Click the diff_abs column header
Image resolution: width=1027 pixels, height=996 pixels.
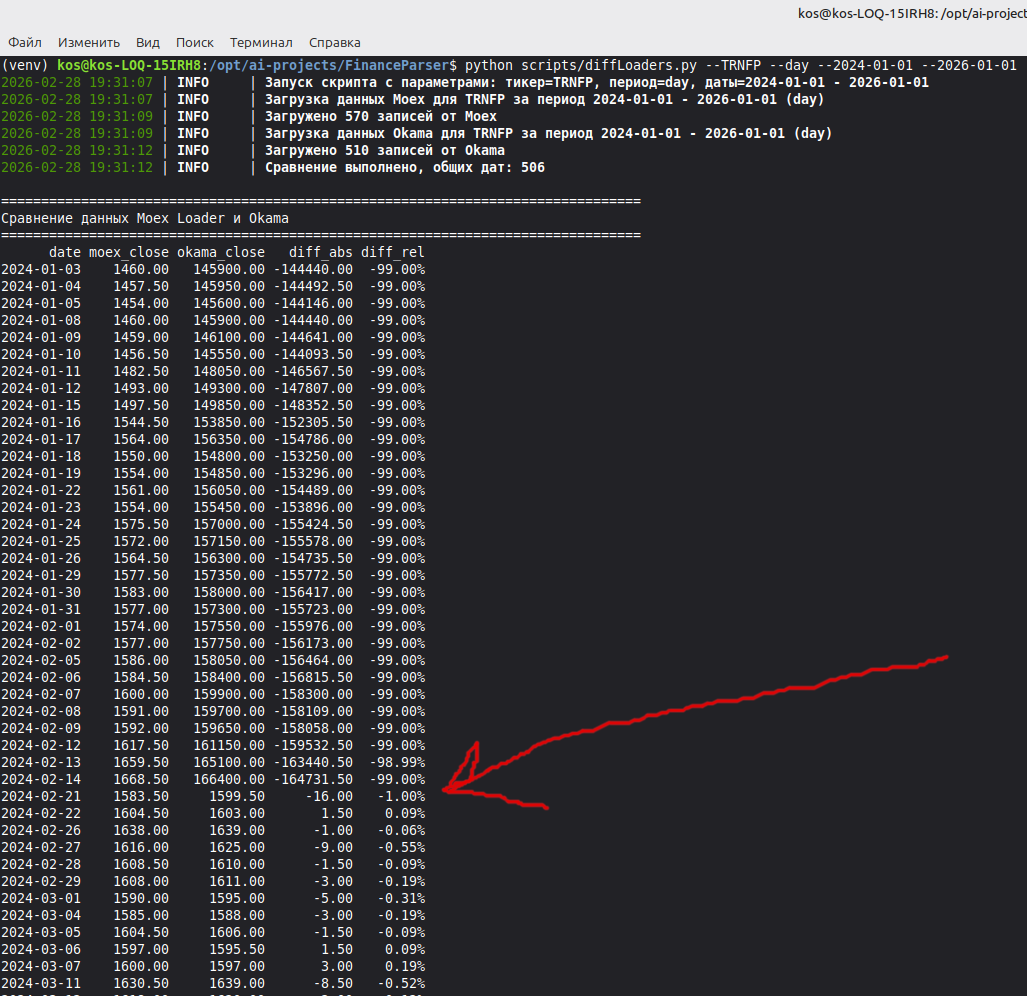(x=320, y=252)
